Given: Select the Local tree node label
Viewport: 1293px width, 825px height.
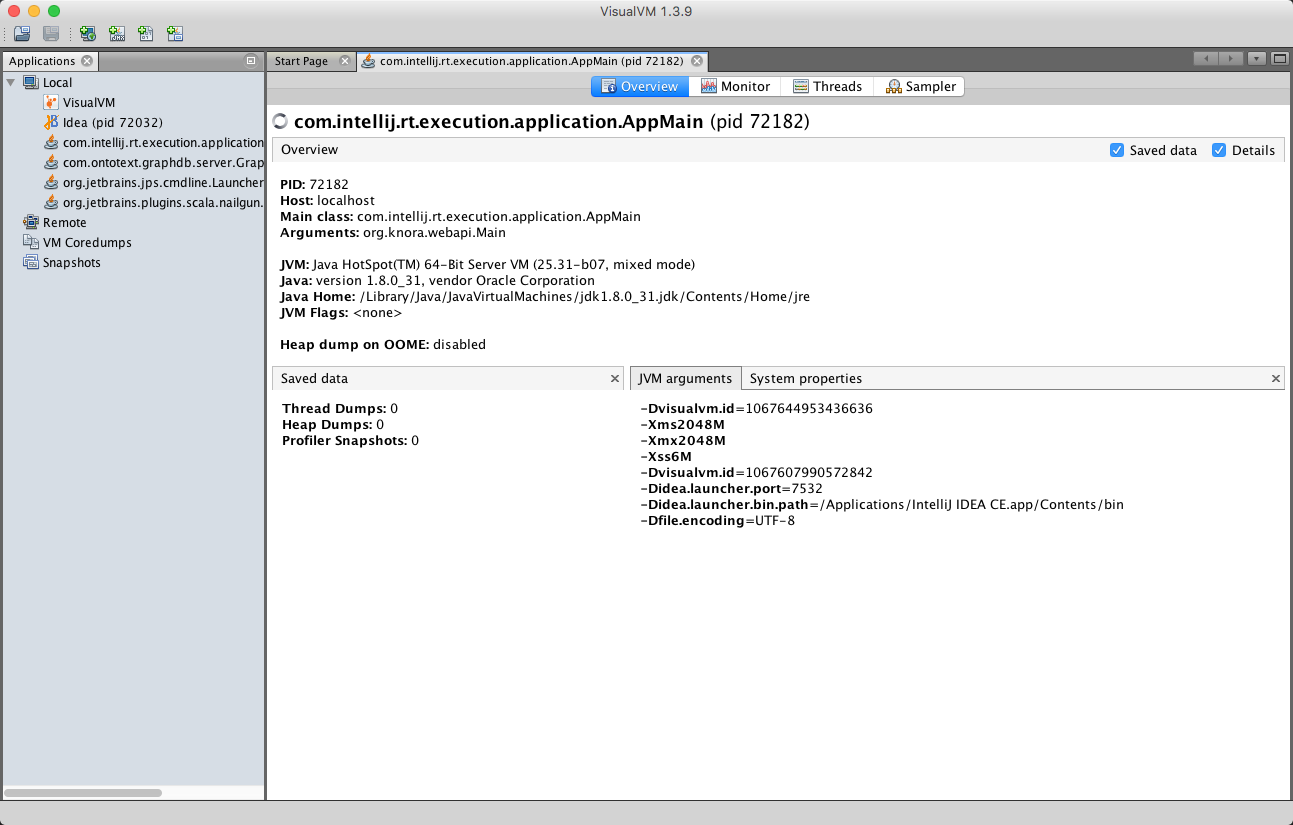Looking at the screenshot, I should point(57,82).
